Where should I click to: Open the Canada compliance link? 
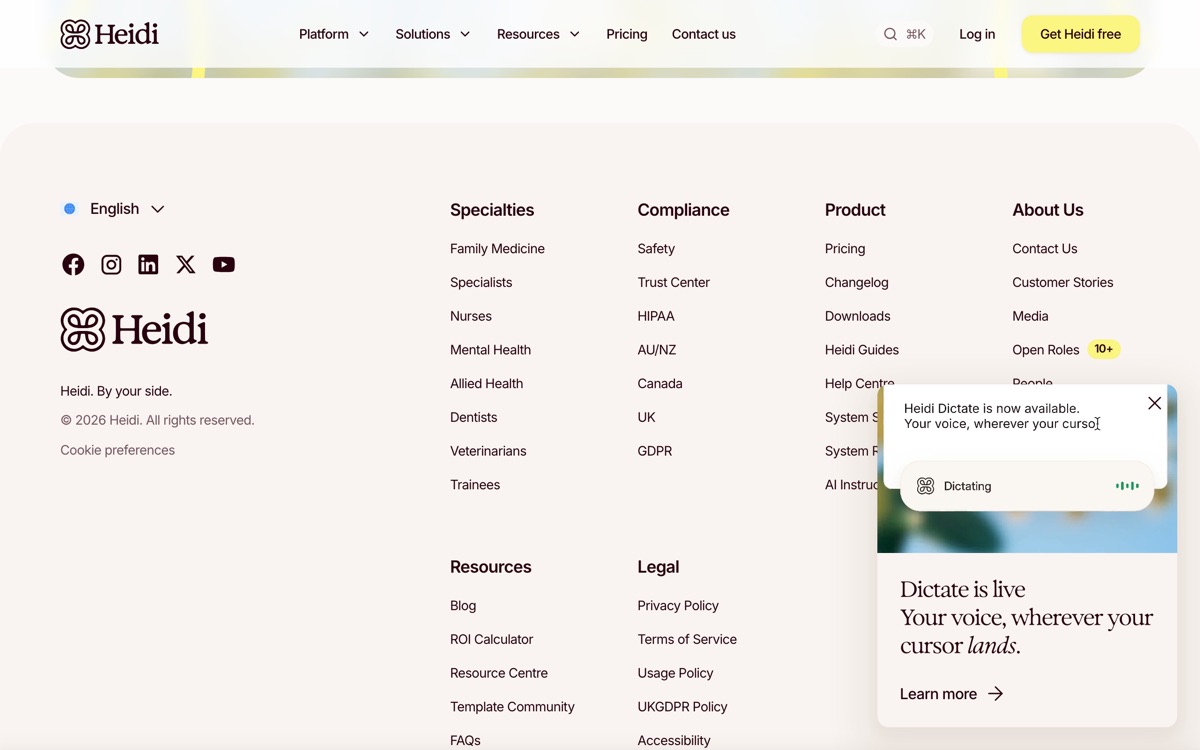[660, 384]
